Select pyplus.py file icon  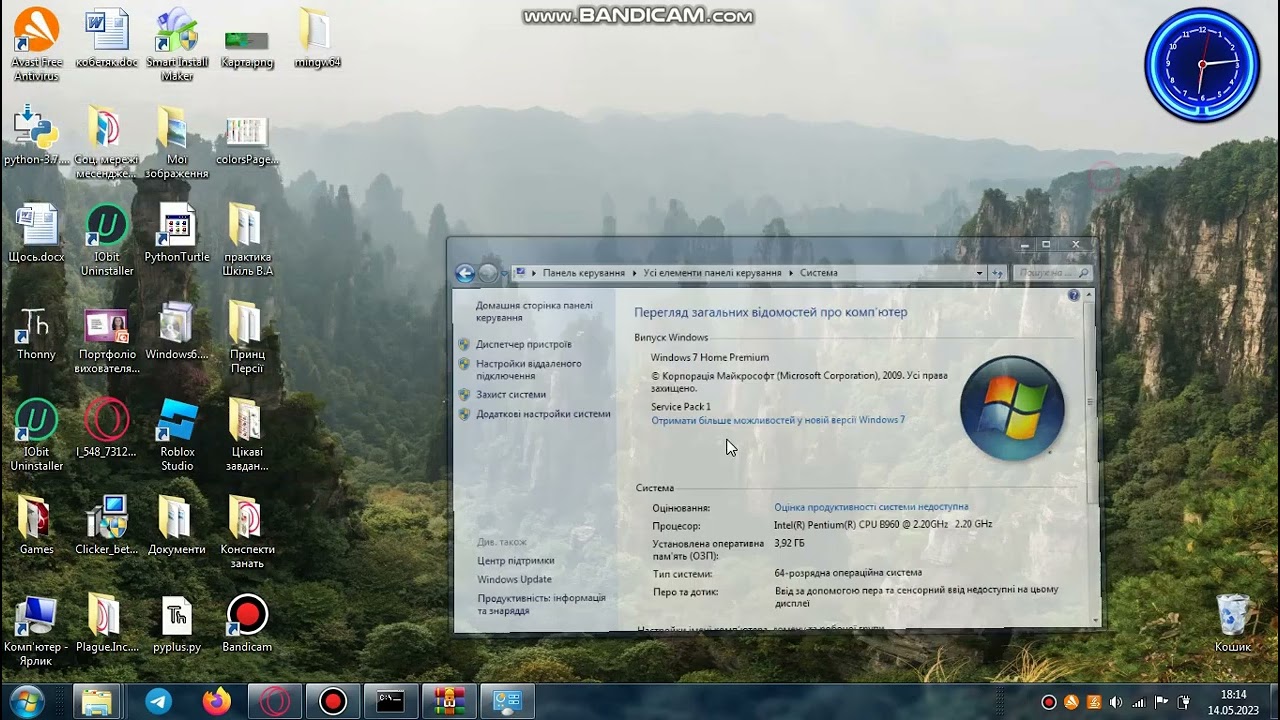[x=177, y=623]
